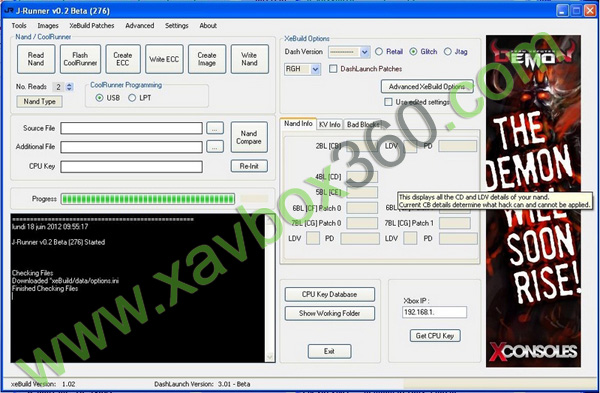Enable the DashLaunch Patches checkbox
Image resolution: width=600 pixels, height=393 pixels.
click(x=333, y=69)
